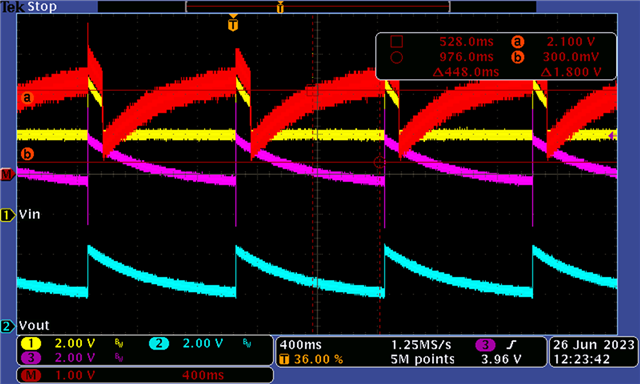Click the record view bar at top
Viewport: 640px width, 384px height.
pyautogui.click(x=317, y=7)
